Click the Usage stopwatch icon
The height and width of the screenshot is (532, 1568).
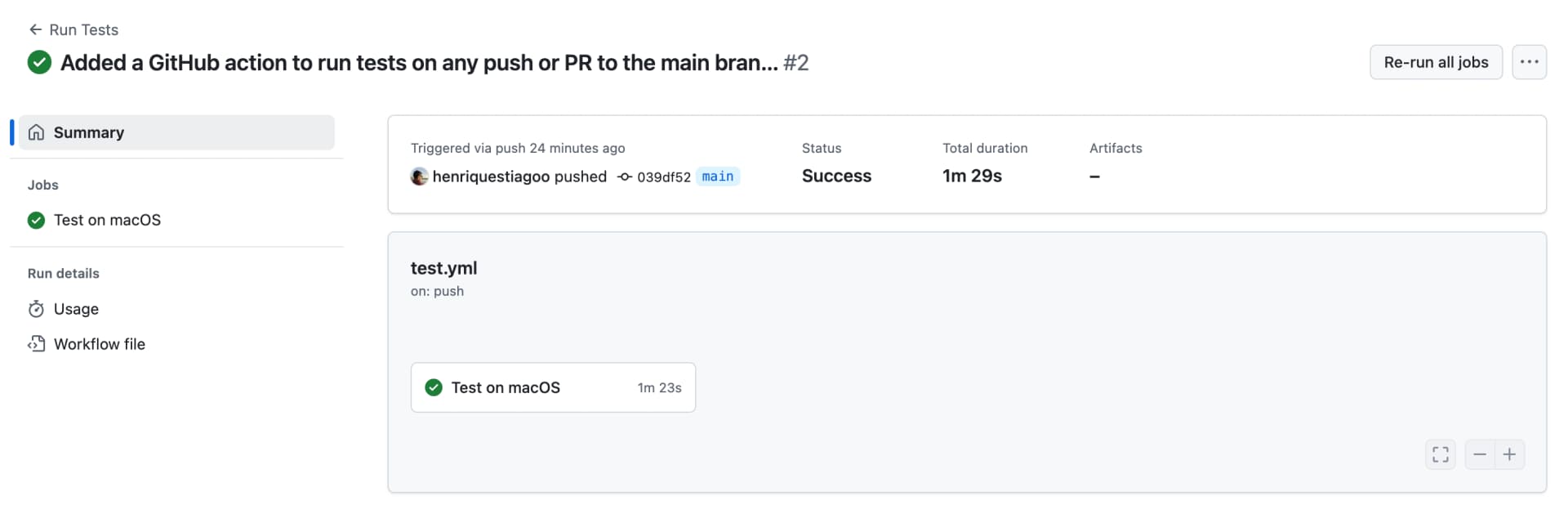point(36,309)
